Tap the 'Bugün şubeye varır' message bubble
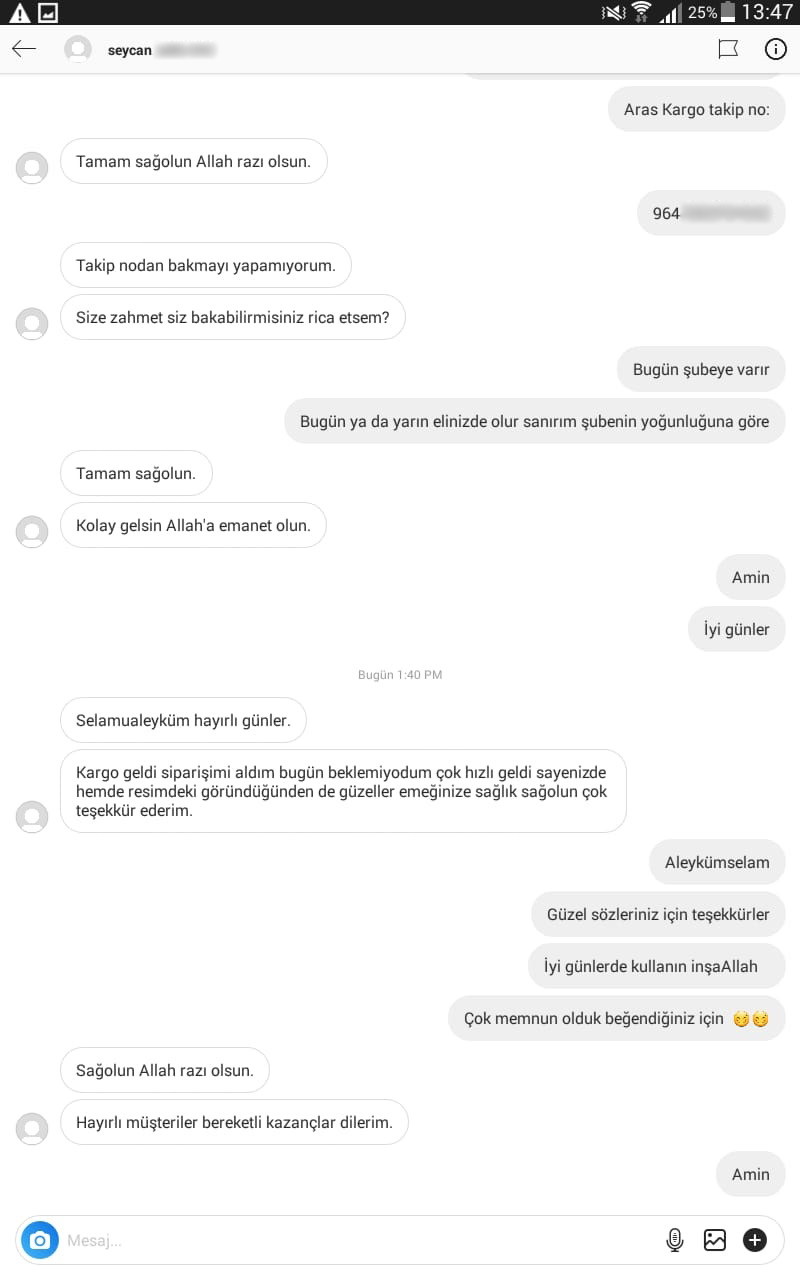800x1280 pixels. click(x=701, y=369)
